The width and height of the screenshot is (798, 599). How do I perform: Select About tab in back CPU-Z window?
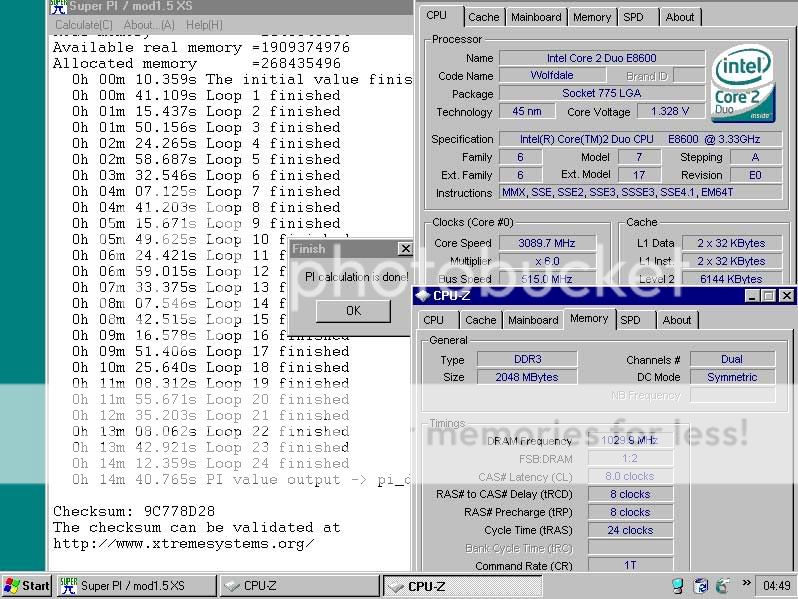pyautogui.click(x=679, y=17)
